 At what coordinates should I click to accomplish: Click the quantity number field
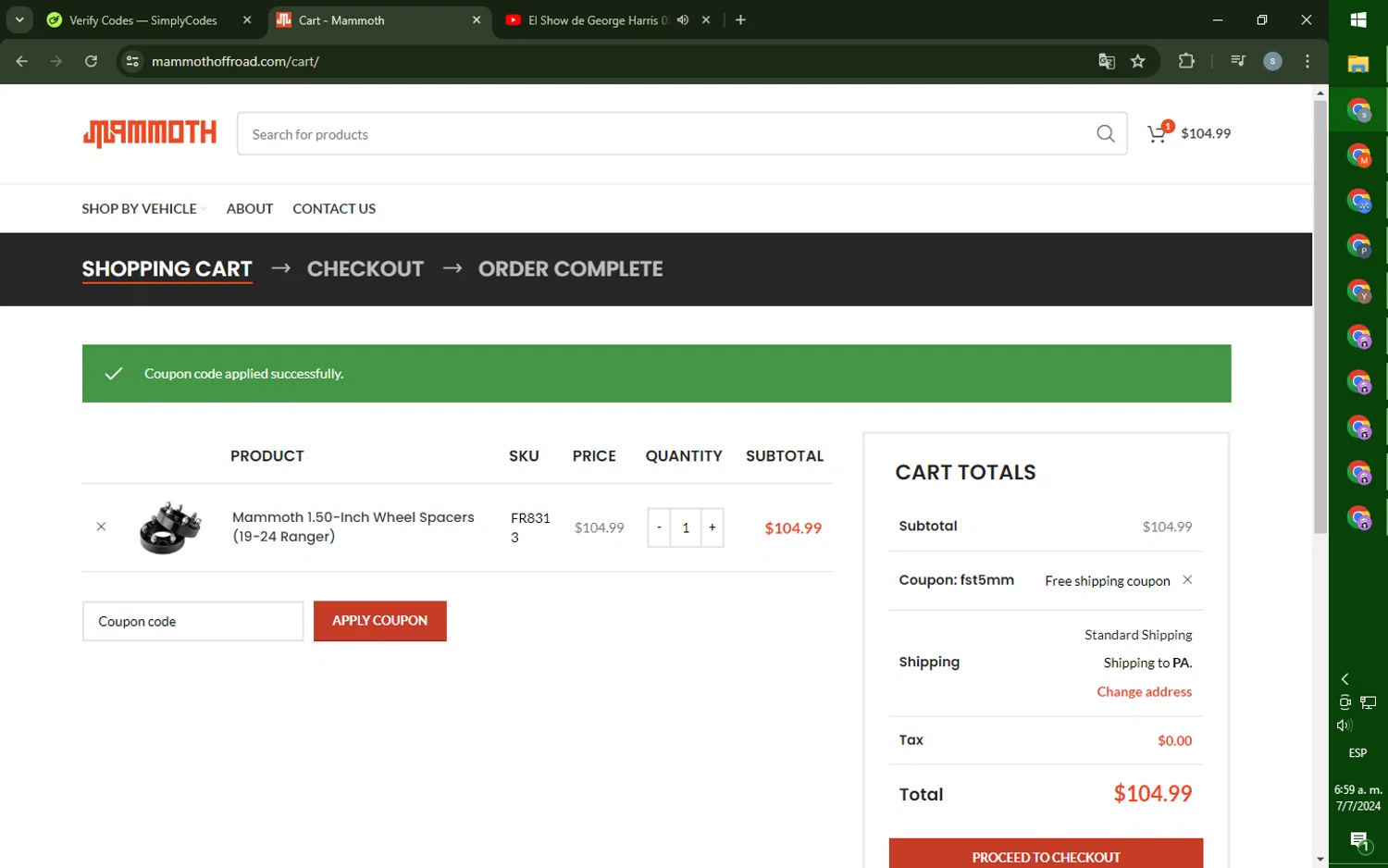pyautogui.click(x=686, y=527)
